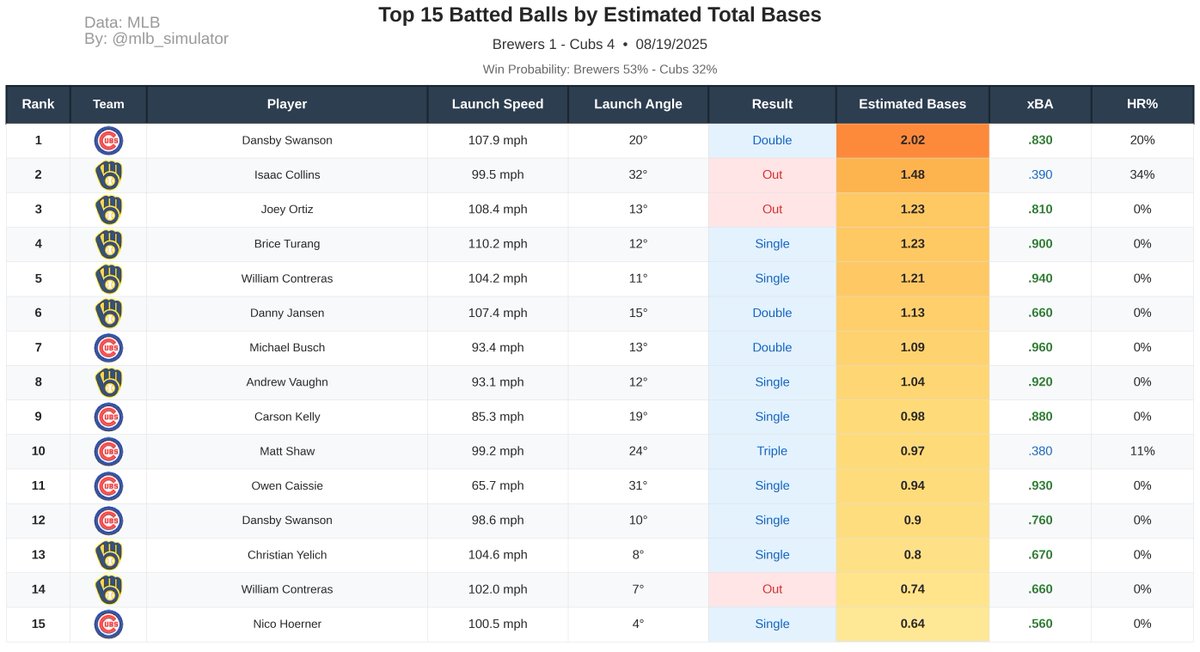
Task: Click the Estimated Bases column header
Action: click(x=911, y=103)
